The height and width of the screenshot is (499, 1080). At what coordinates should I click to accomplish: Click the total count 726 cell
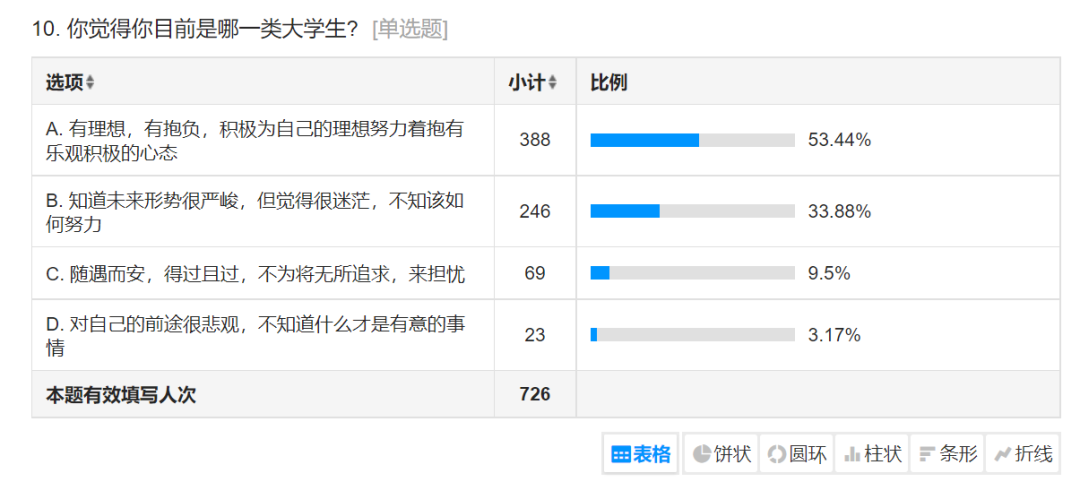pyautogui.click(x=535, y=394)
